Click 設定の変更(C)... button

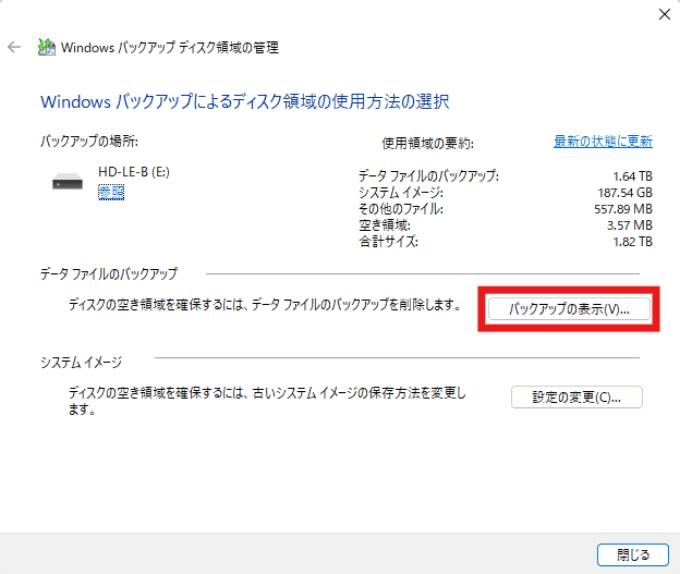tap(576, 397)
